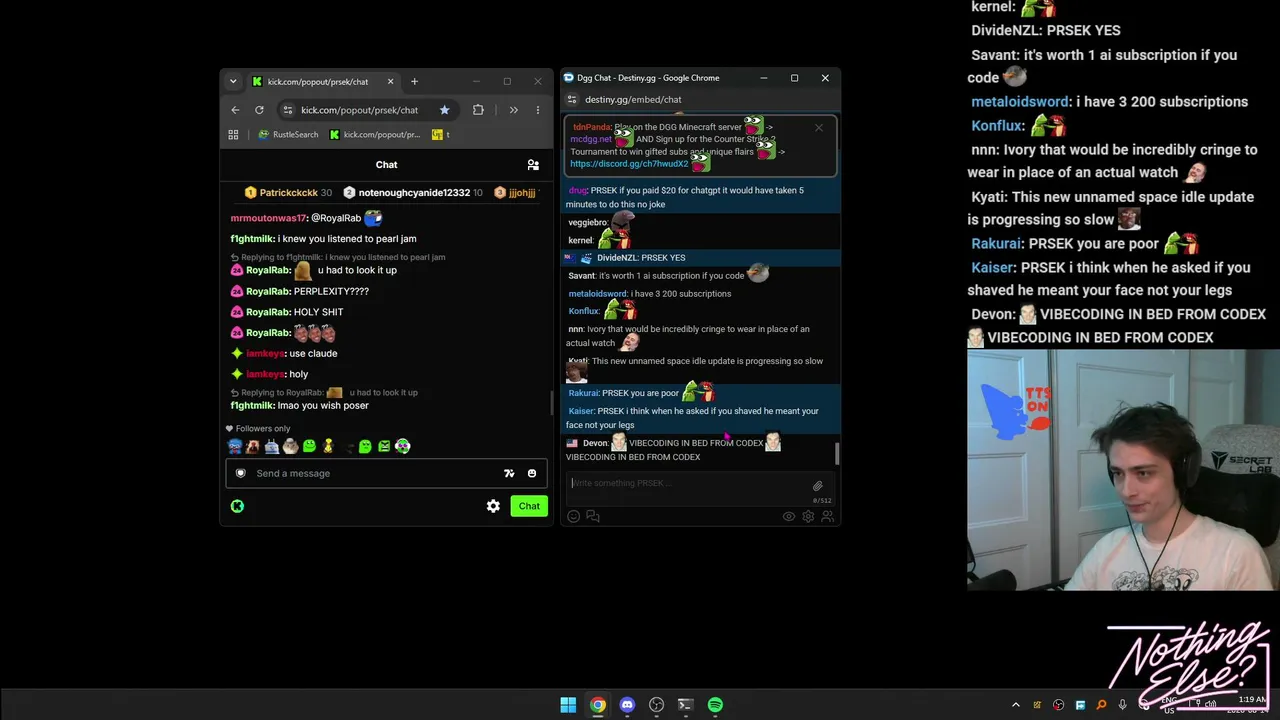1280x720 pixels.
Task: Open a new Chrome tab
Action: pos(414,82)
